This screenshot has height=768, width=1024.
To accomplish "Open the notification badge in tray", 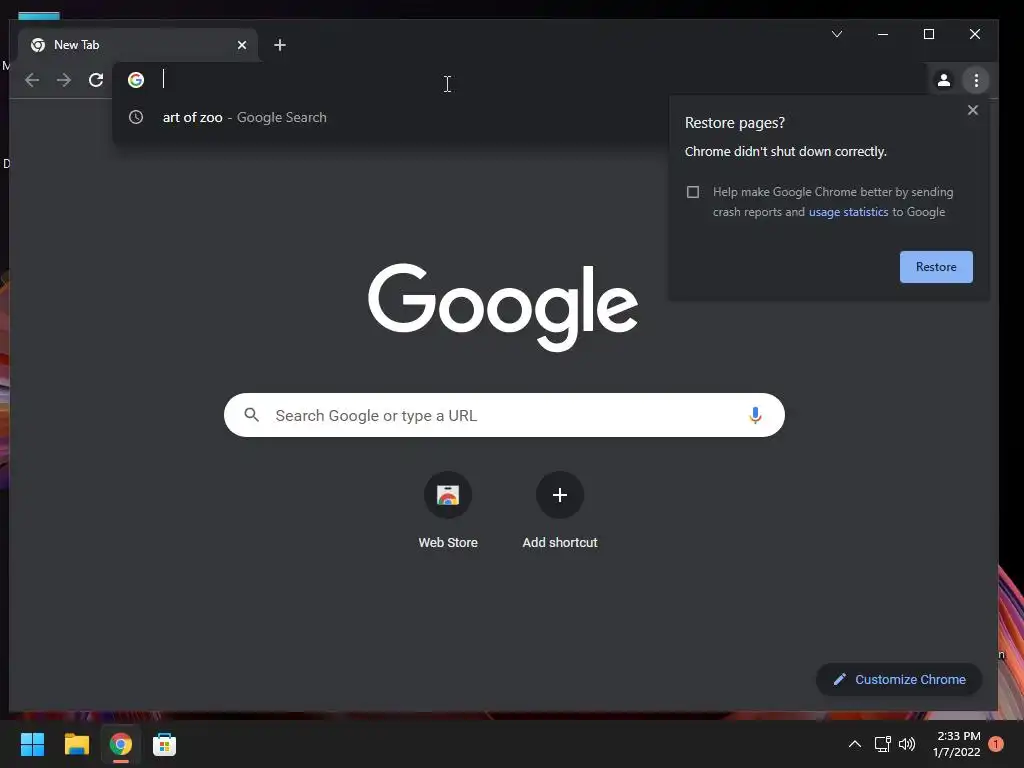I will pos(996,744).
